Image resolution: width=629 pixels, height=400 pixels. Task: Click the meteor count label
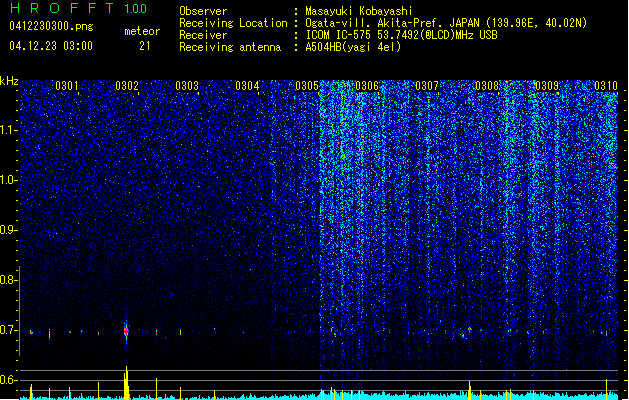pos(142,31)
